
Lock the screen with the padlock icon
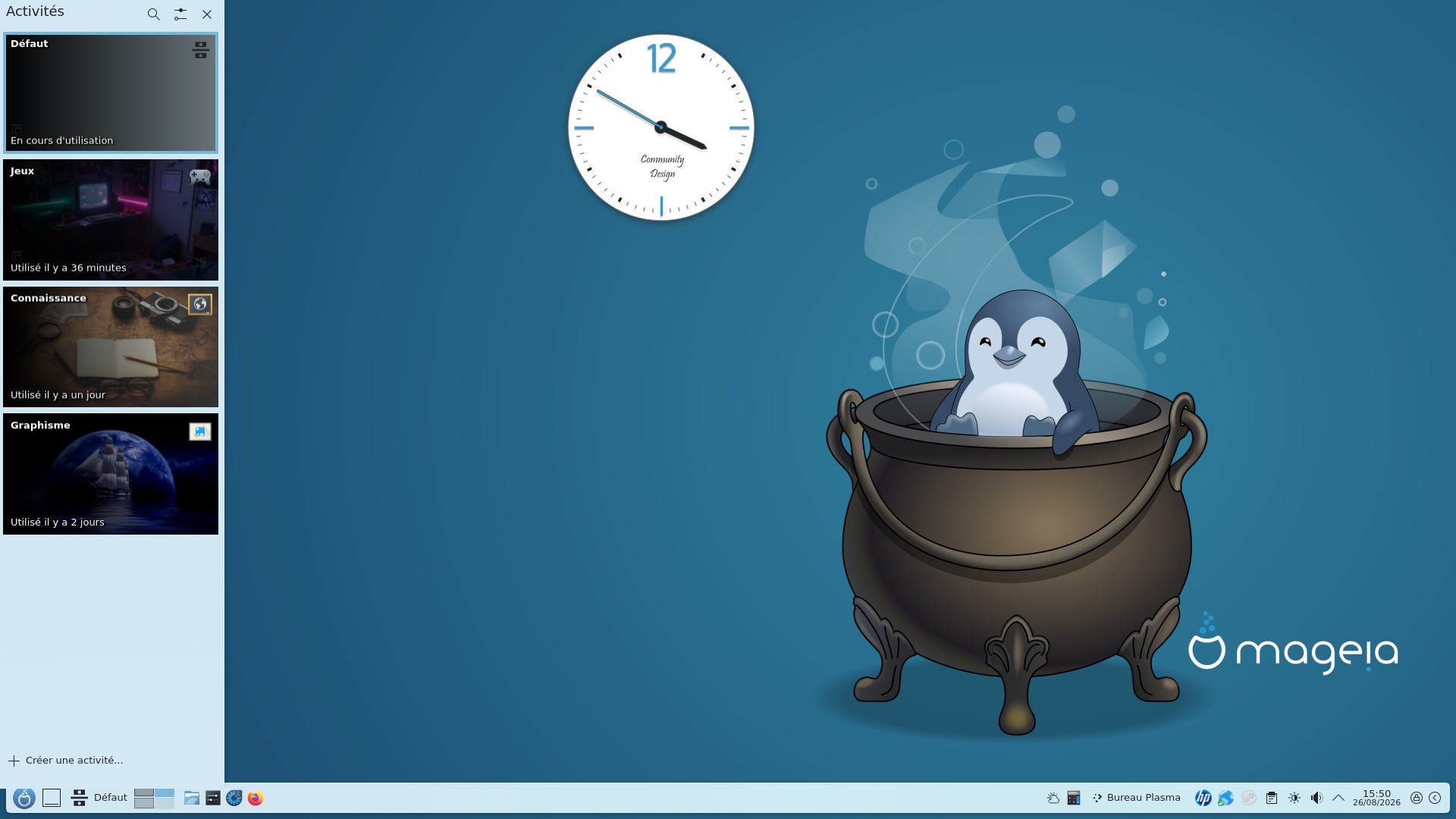pos(1416,798)
